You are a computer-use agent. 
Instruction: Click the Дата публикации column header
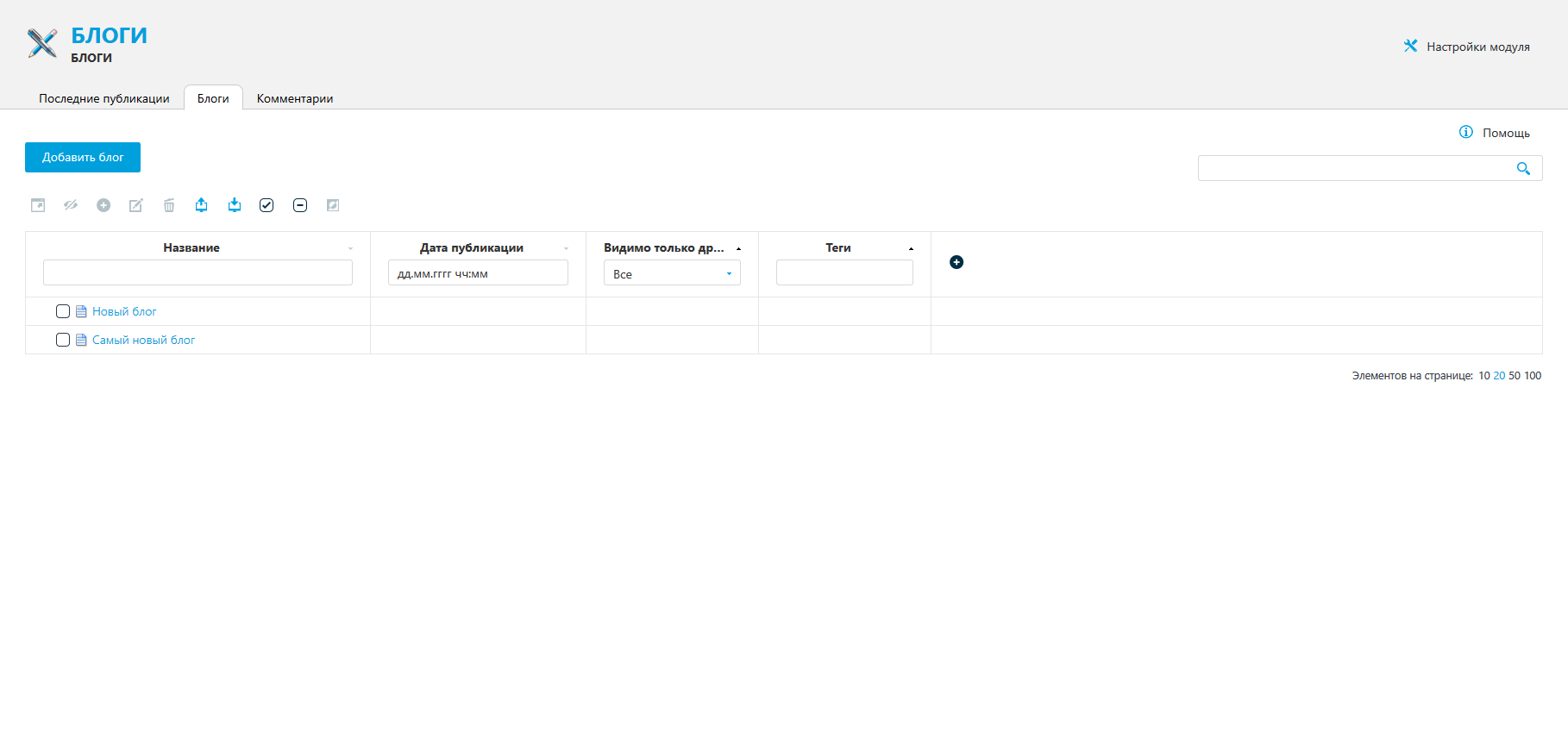click(x=472, y=247)
